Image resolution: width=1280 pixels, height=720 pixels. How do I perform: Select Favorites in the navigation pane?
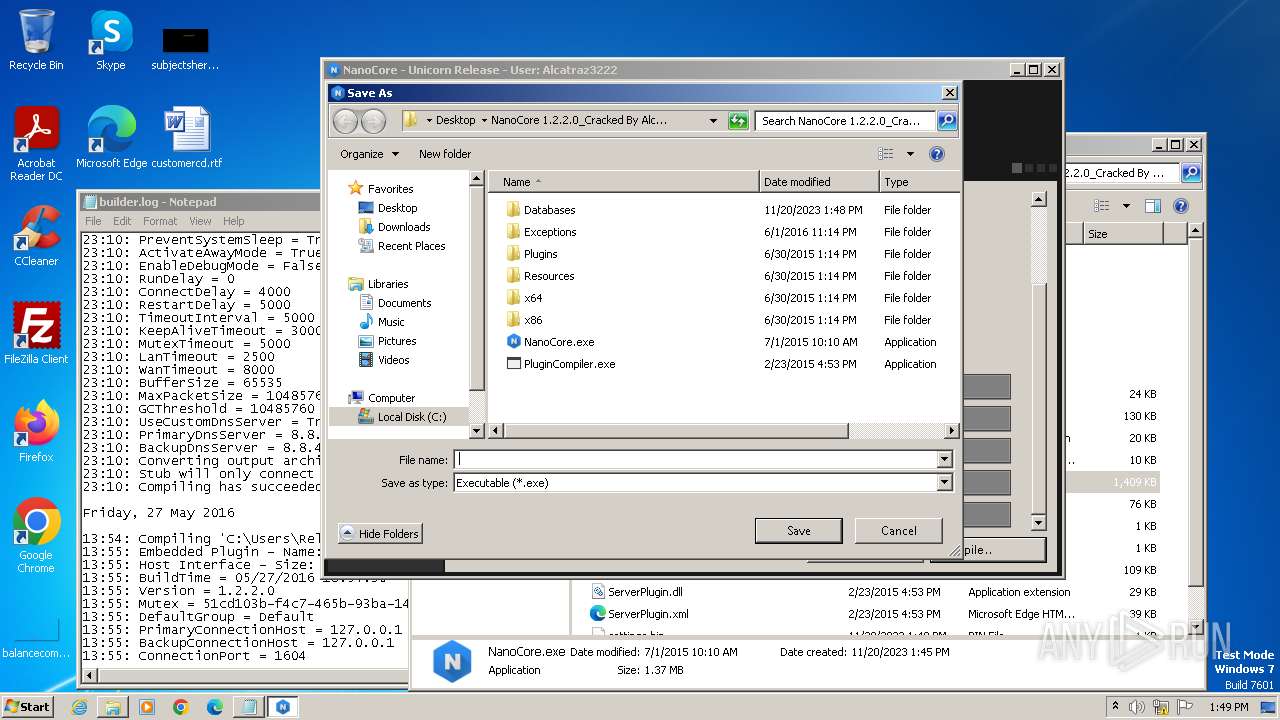(x=381, y=189)
